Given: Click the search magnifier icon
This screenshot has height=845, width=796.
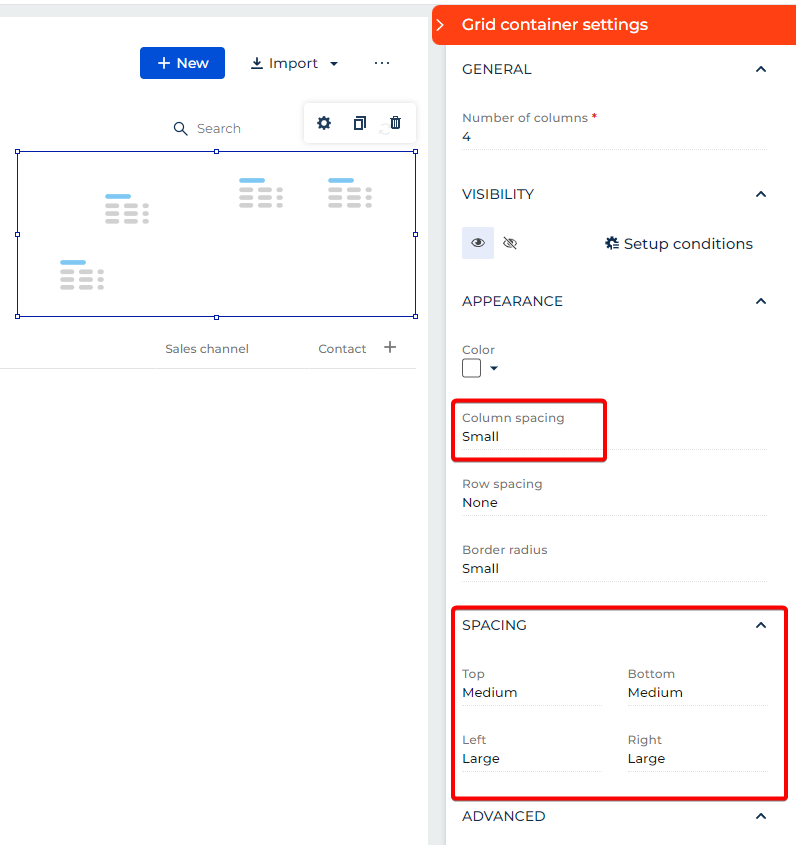Looking at the screenshot, I should (x=180, y=129).
